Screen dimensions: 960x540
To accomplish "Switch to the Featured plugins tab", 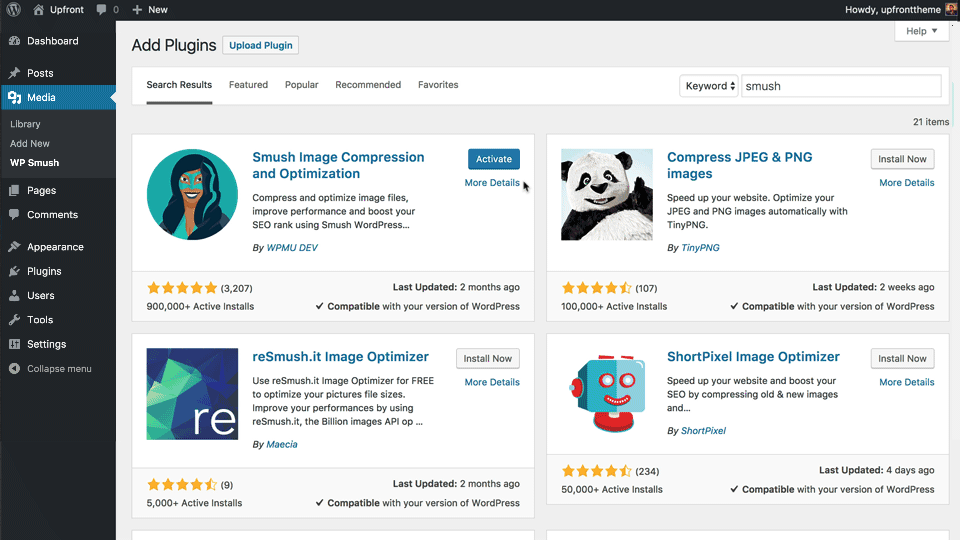I will 248,85.
